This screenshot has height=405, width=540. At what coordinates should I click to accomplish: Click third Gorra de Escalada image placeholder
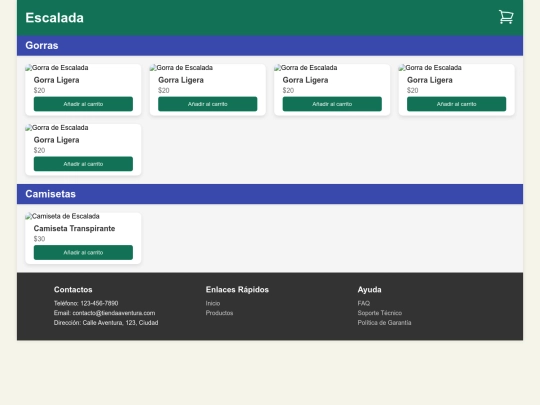[306, 68]
